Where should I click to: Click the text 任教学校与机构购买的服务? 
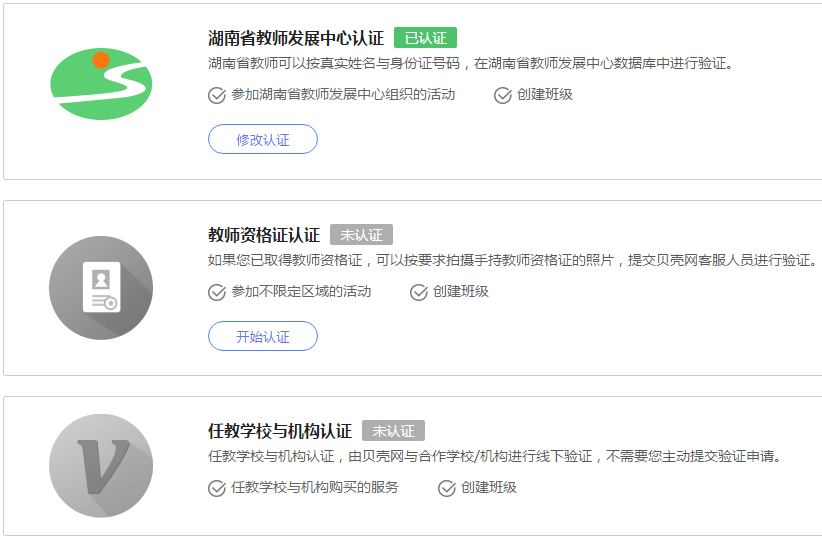point(315,488)
